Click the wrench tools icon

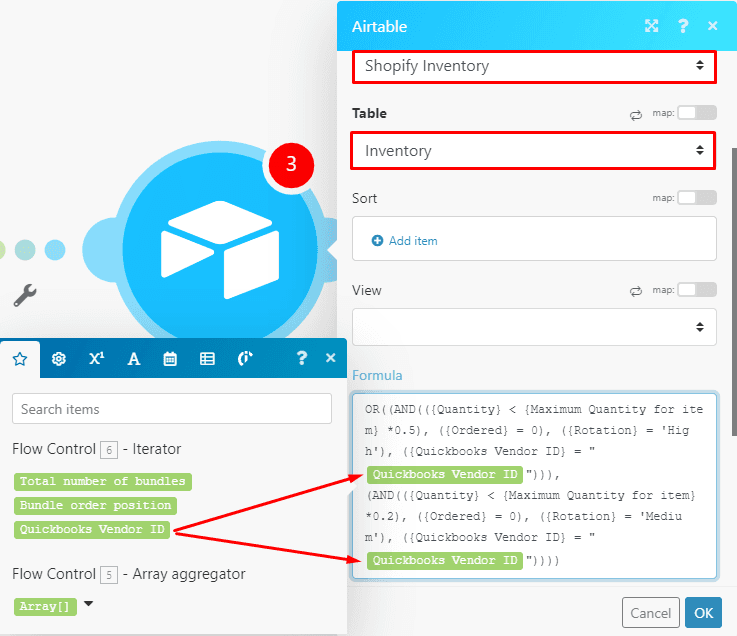click(25, 294)
